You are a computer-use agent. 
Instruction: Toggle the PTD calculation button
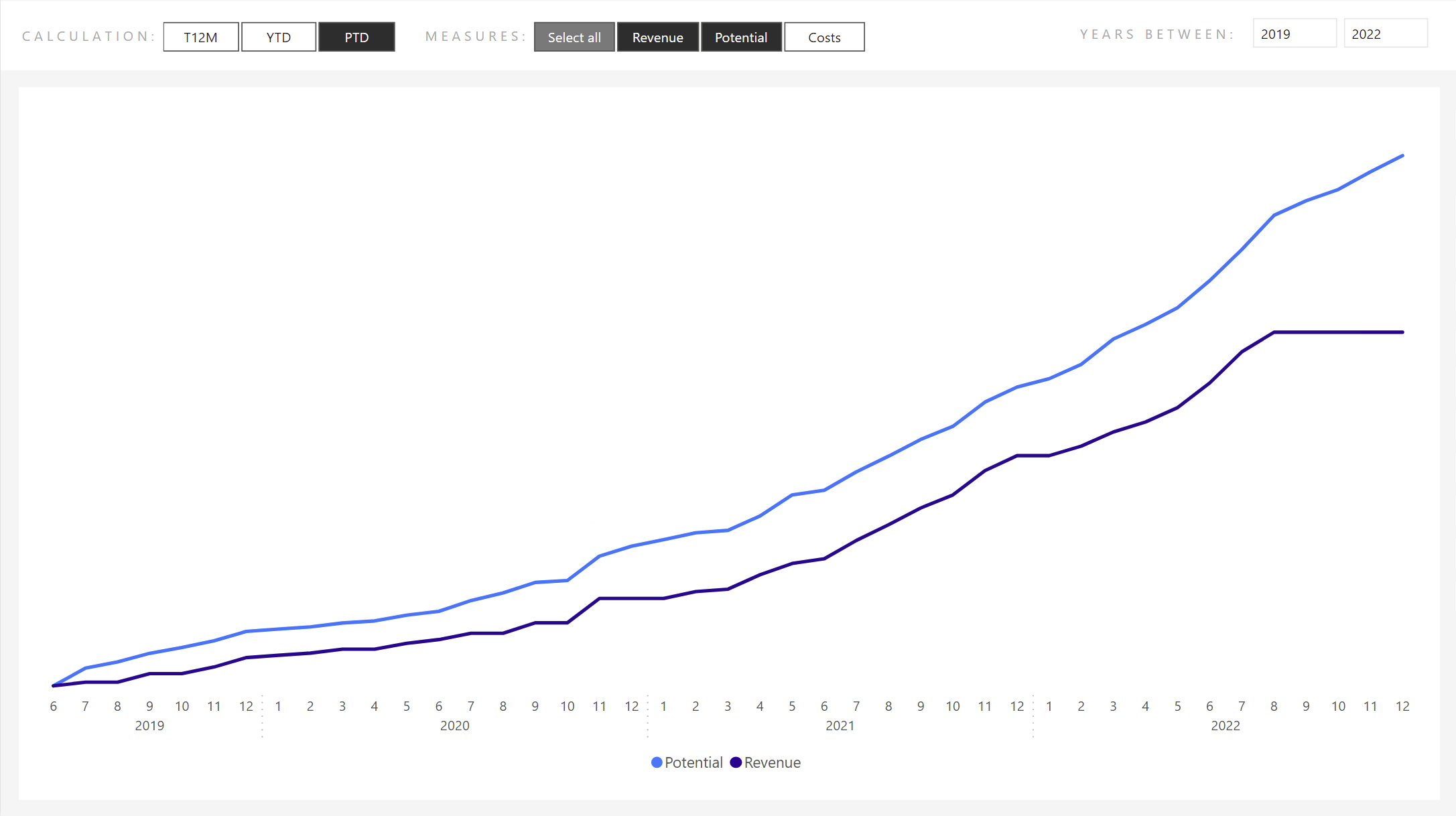(x=356, y=37)
